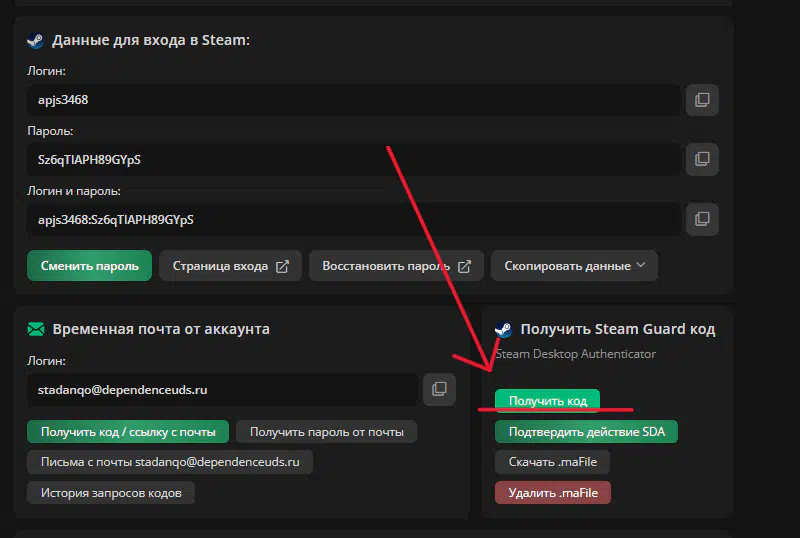Open 'История запросов кодов' history
Screen dimensions: 800x538
click(111, 492)
